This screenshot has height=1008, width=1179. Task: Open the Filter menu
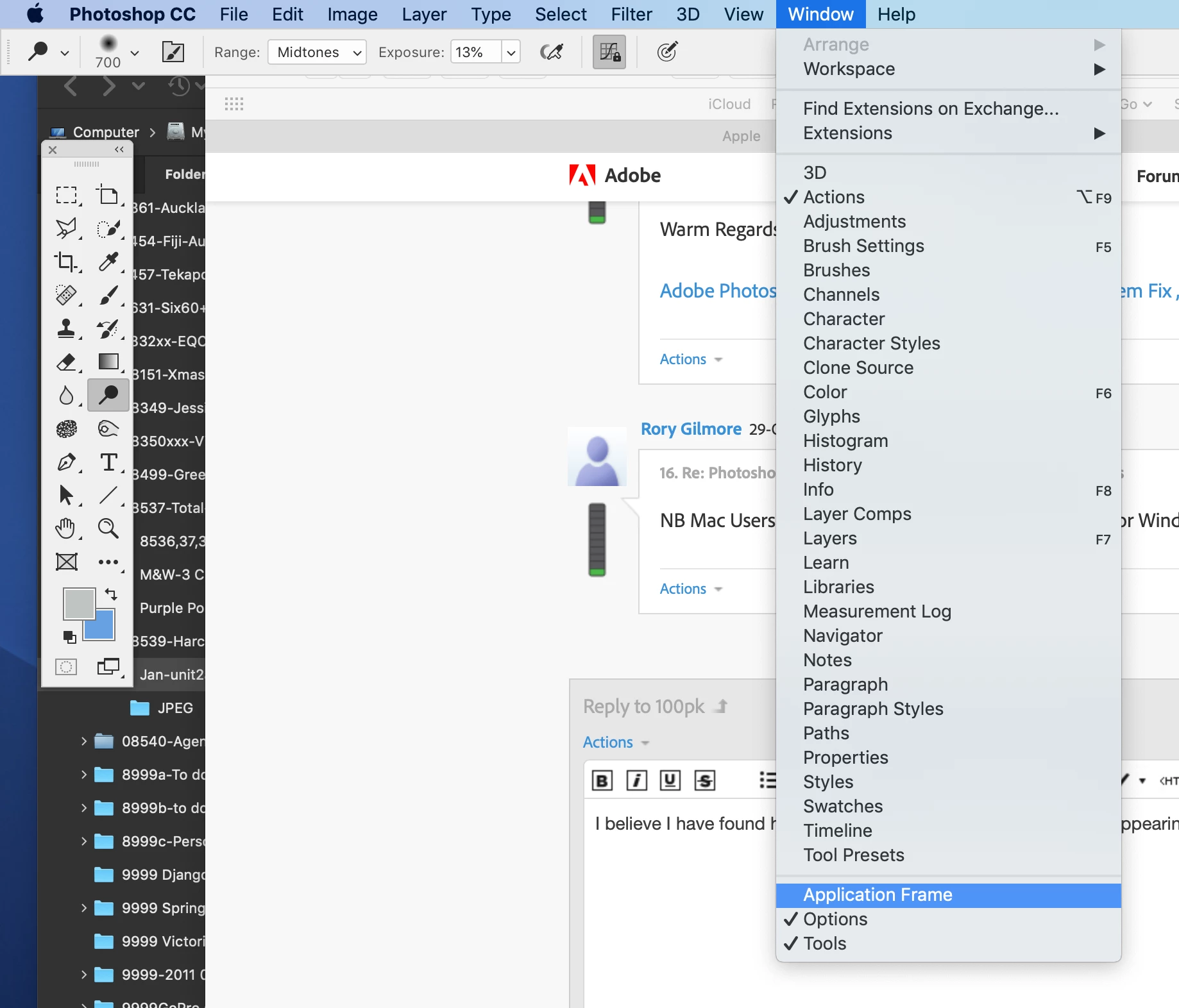pyautogui.click(x=631, y=14)
